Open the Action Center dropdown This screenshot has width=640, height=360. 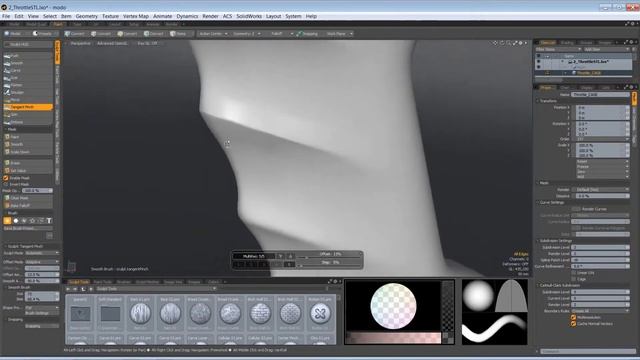pyautogui.click(x=213, y=34)
